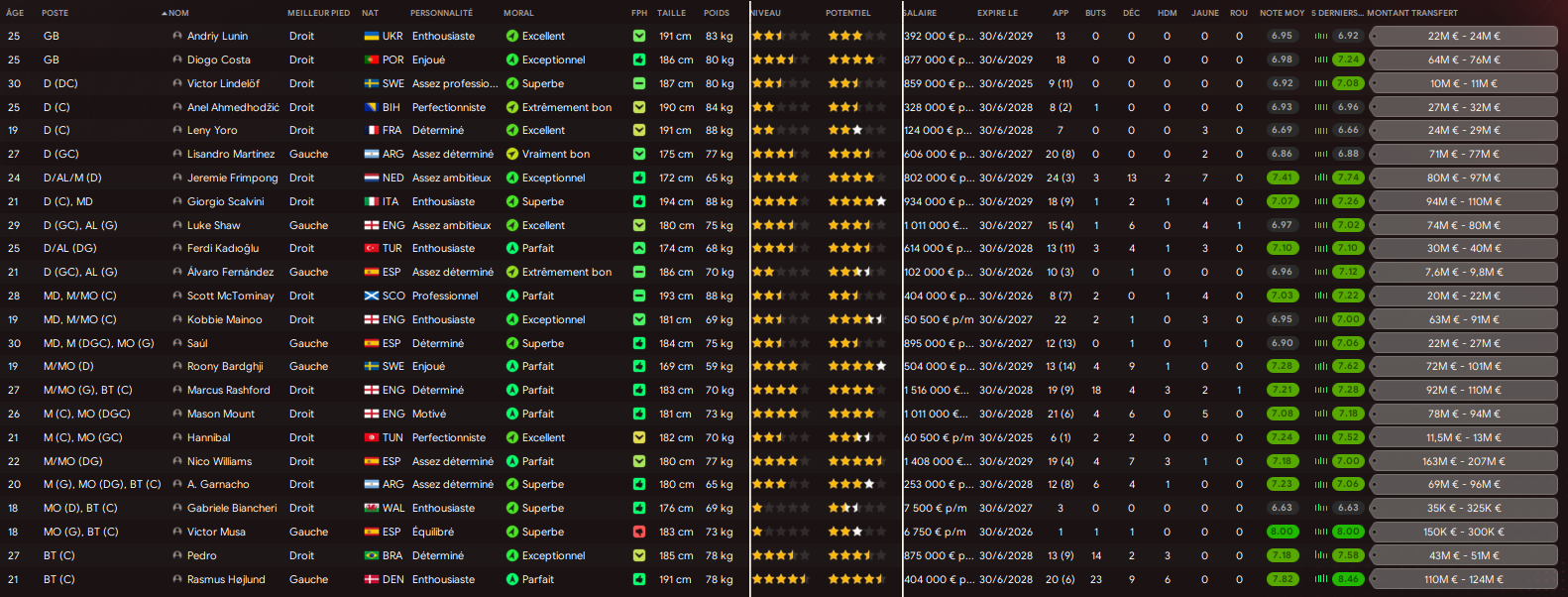Image resolution: width=1568 pixels, height=597 pixels.
Task: Click the FPH status icon in Victor Musa's row
Action: pyautogui.click(x=639, y=532)
